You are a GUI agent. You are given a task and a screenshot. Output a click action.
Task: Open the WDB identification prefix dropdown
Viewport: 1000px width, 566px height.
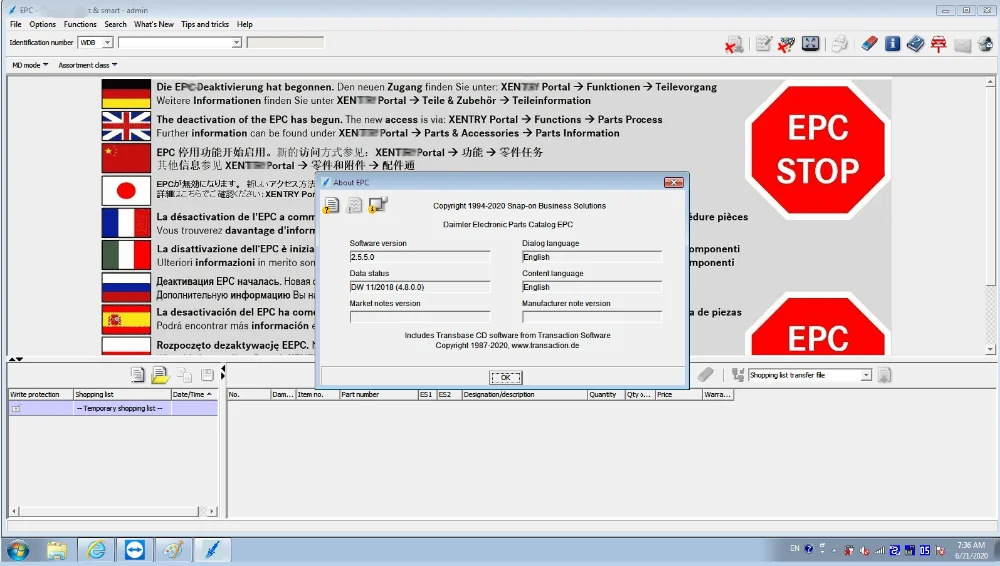coord(107,43)
